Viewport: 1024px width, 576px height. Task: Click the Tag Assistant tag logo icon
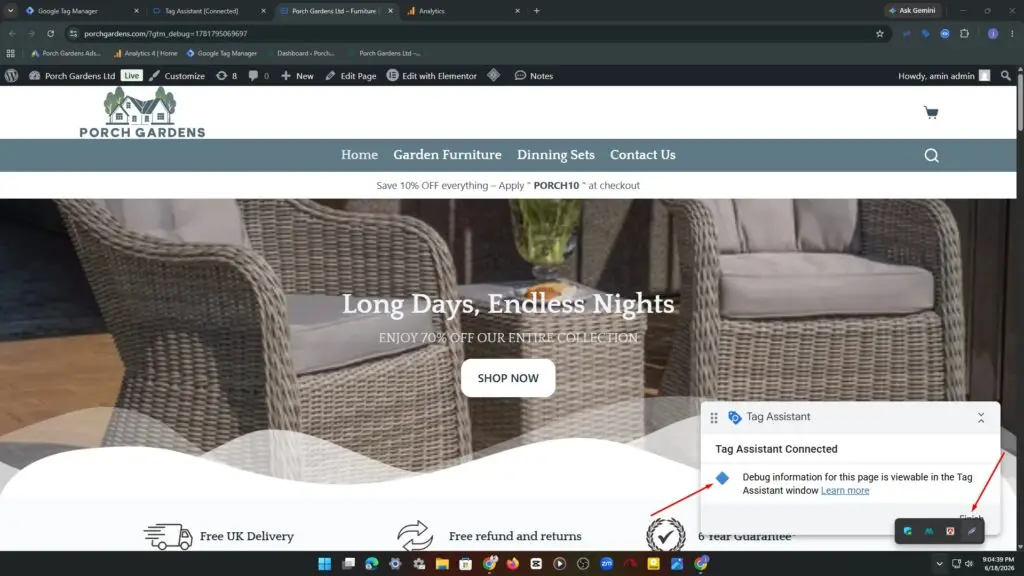735,417
